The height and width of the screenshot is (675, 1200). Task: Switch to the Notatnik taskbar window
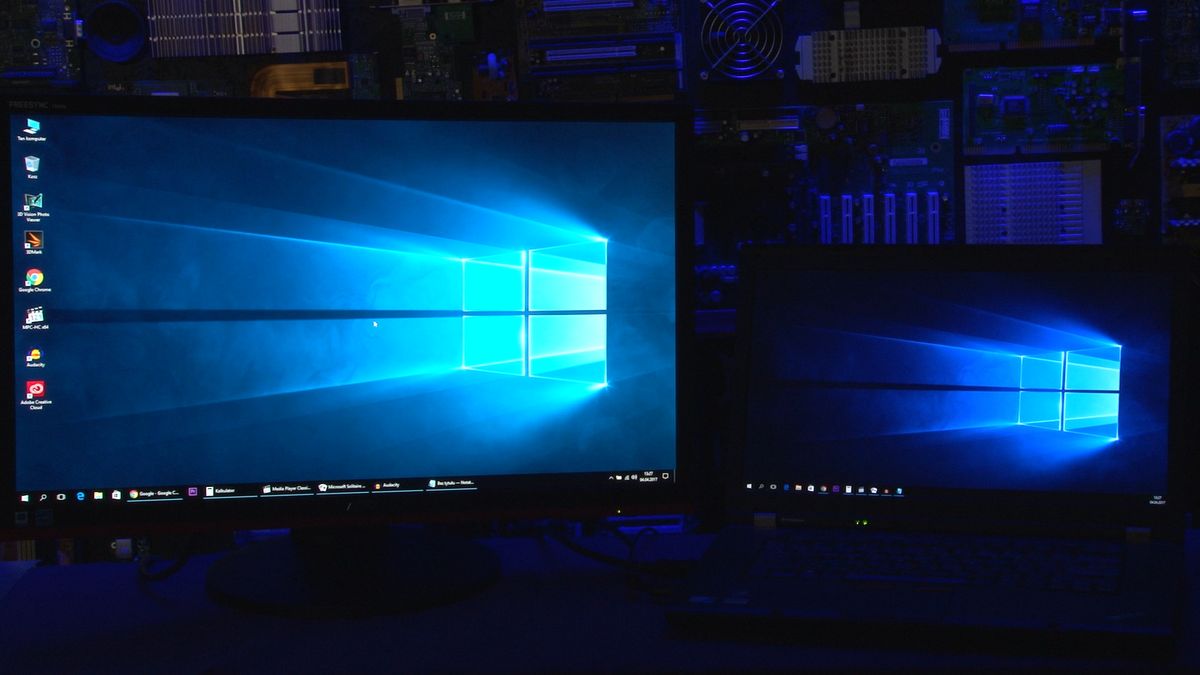pyautogui.click(x=452, y=483)
